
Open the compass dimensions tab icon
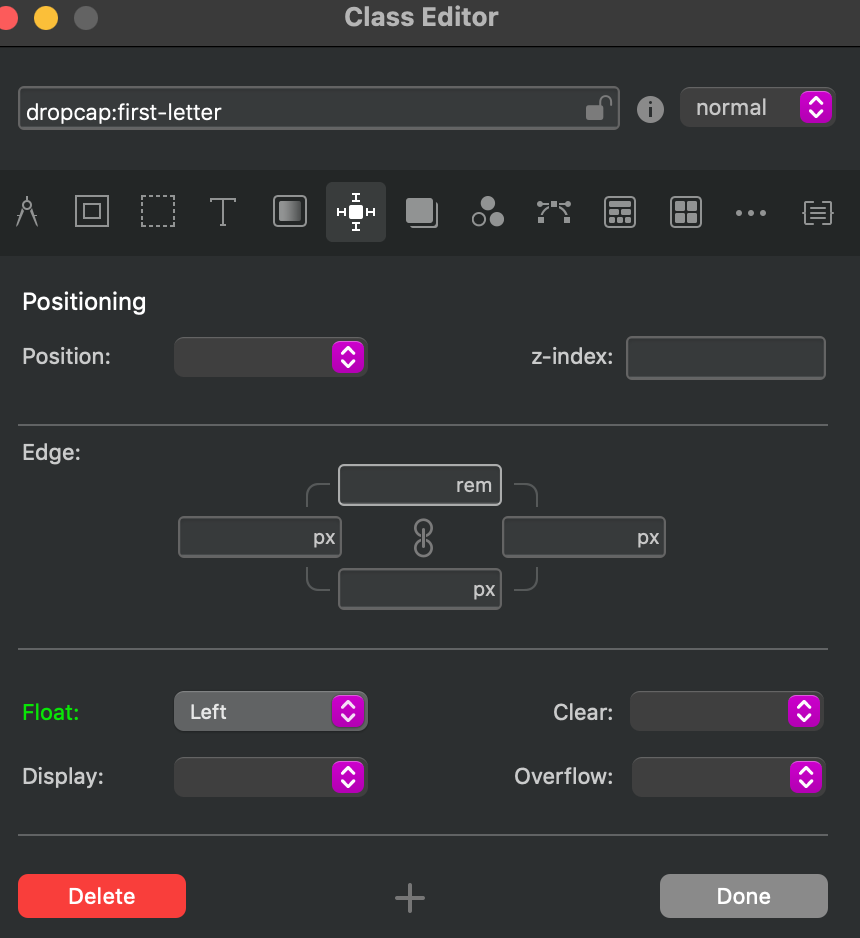(27, 212)
